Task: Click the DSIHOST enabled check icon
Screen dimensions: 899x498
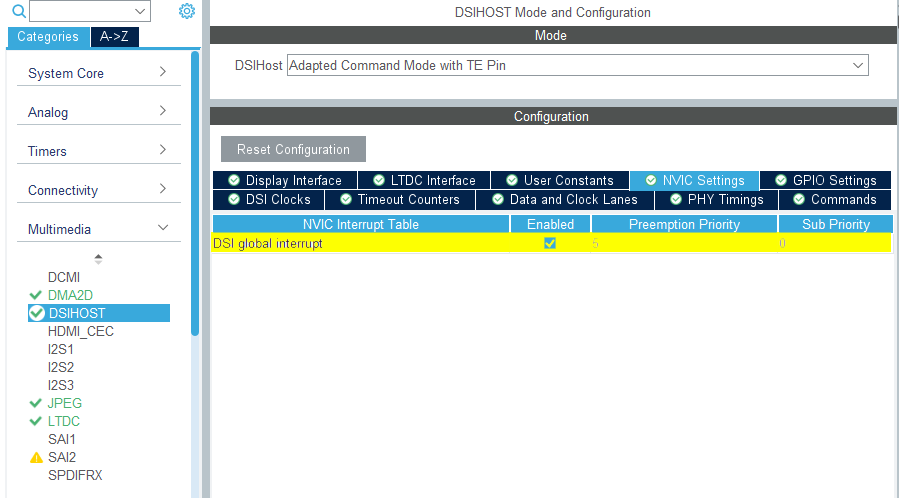Action: click(x=37, y=313)
